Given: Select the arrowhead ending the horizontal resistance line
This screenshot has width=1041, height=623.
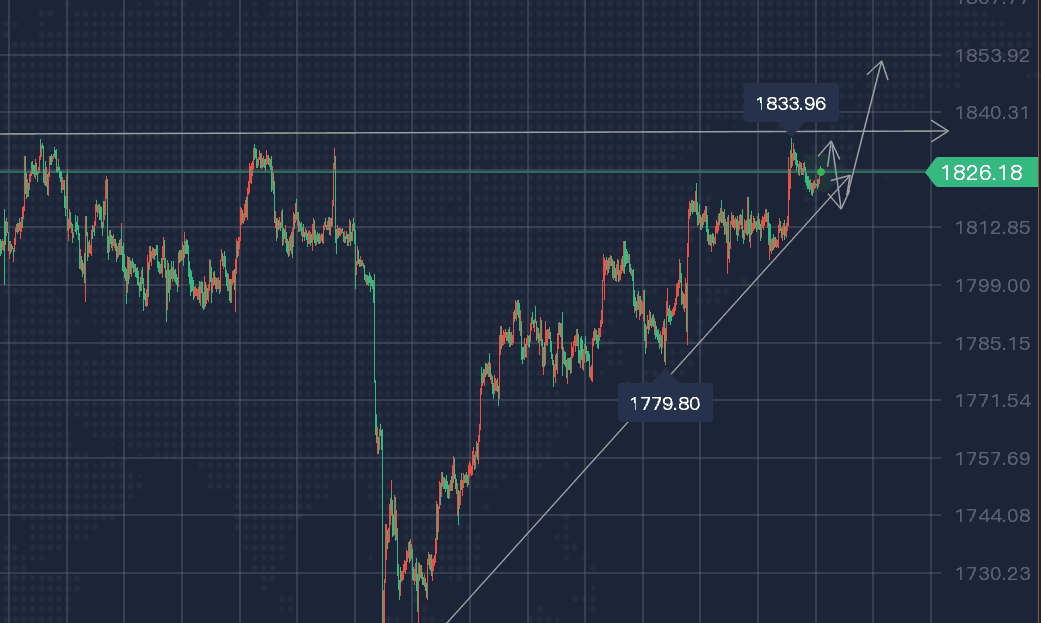Looking at the screenshot, I should point(940,131).
